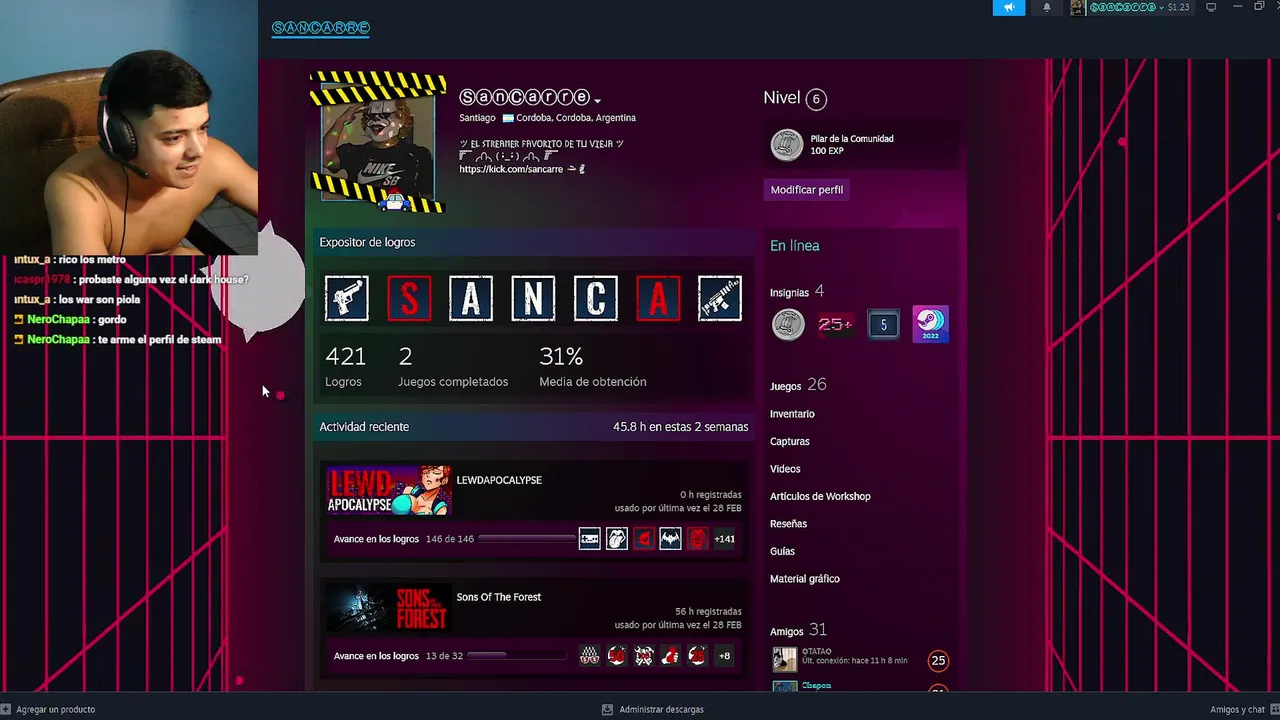Open the LEWDAPOCALYPSE game banner
Screen dimensions: 1280x720
click(389, 490)
